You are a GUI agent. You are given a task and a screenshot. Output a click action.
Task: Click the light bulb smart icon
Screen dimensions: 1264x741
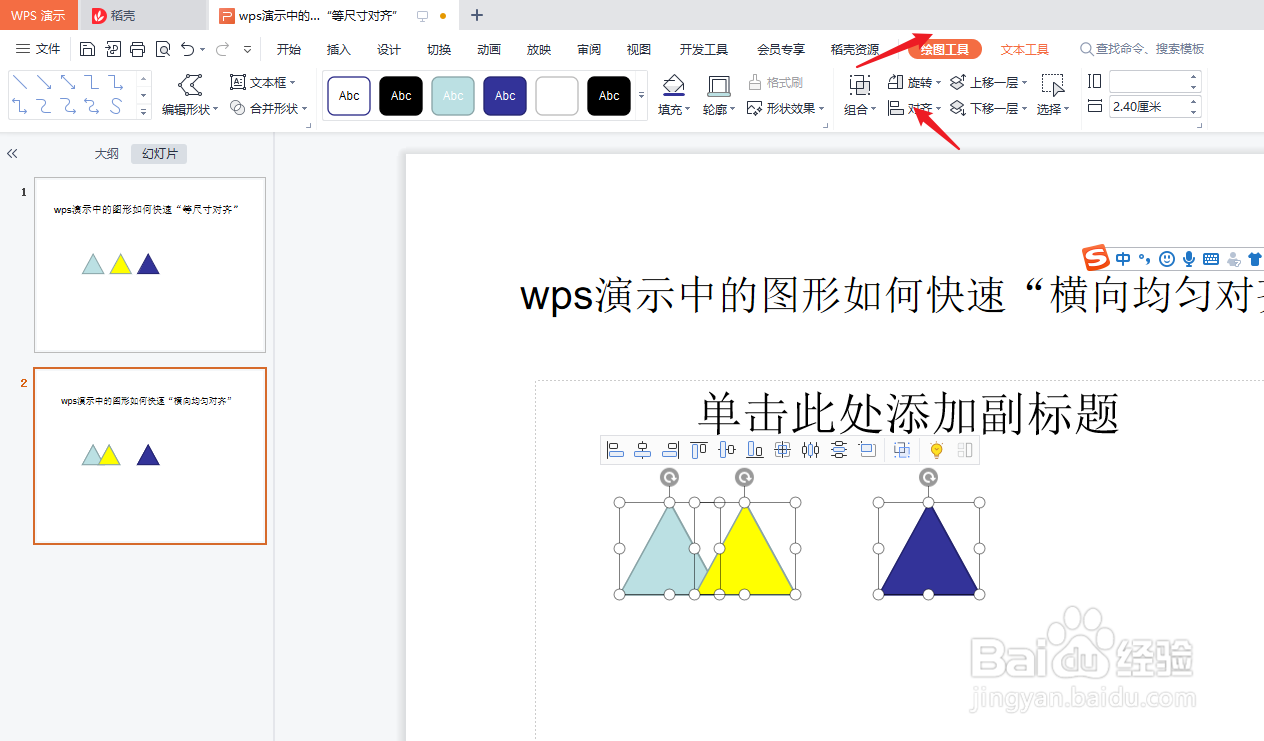tap(936, 450)
